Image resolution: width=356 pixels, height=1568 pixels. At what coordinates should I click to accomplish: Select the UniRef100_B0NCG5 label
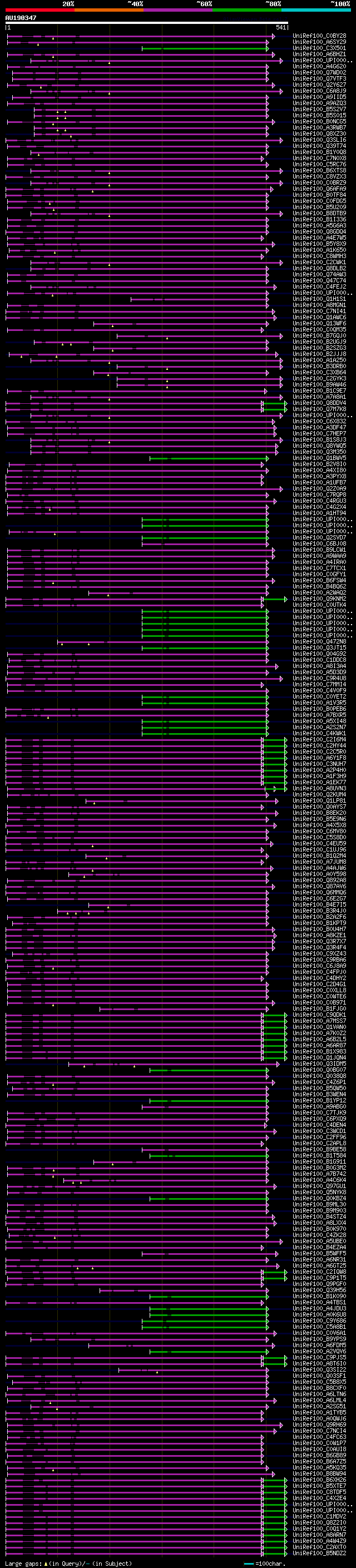pos(319,121)
